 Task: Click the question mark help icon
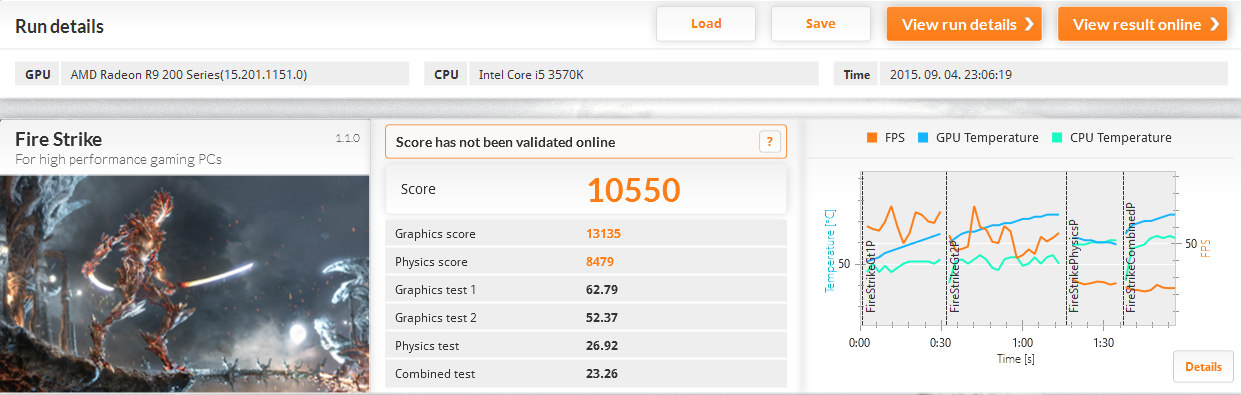tap(769, 142)
